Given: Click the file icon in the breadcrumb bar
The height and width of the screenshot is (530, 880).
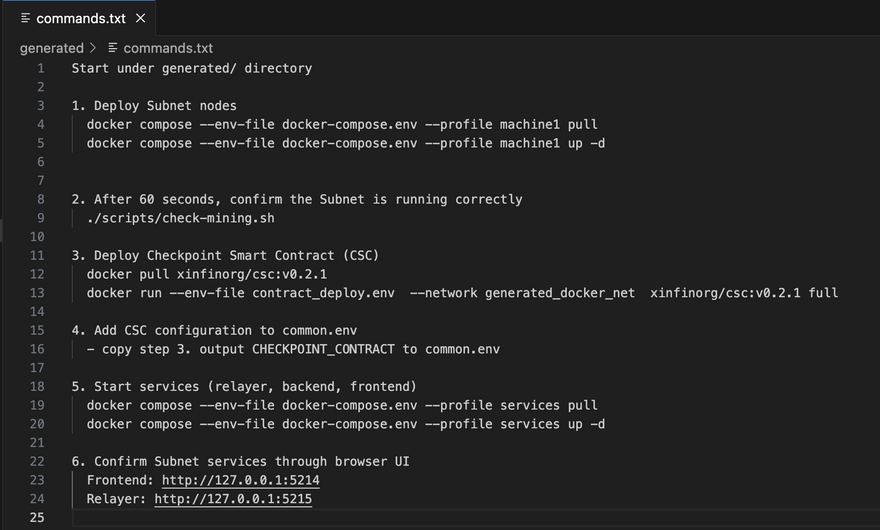Looking at the screenshot, I should point(113,48).
